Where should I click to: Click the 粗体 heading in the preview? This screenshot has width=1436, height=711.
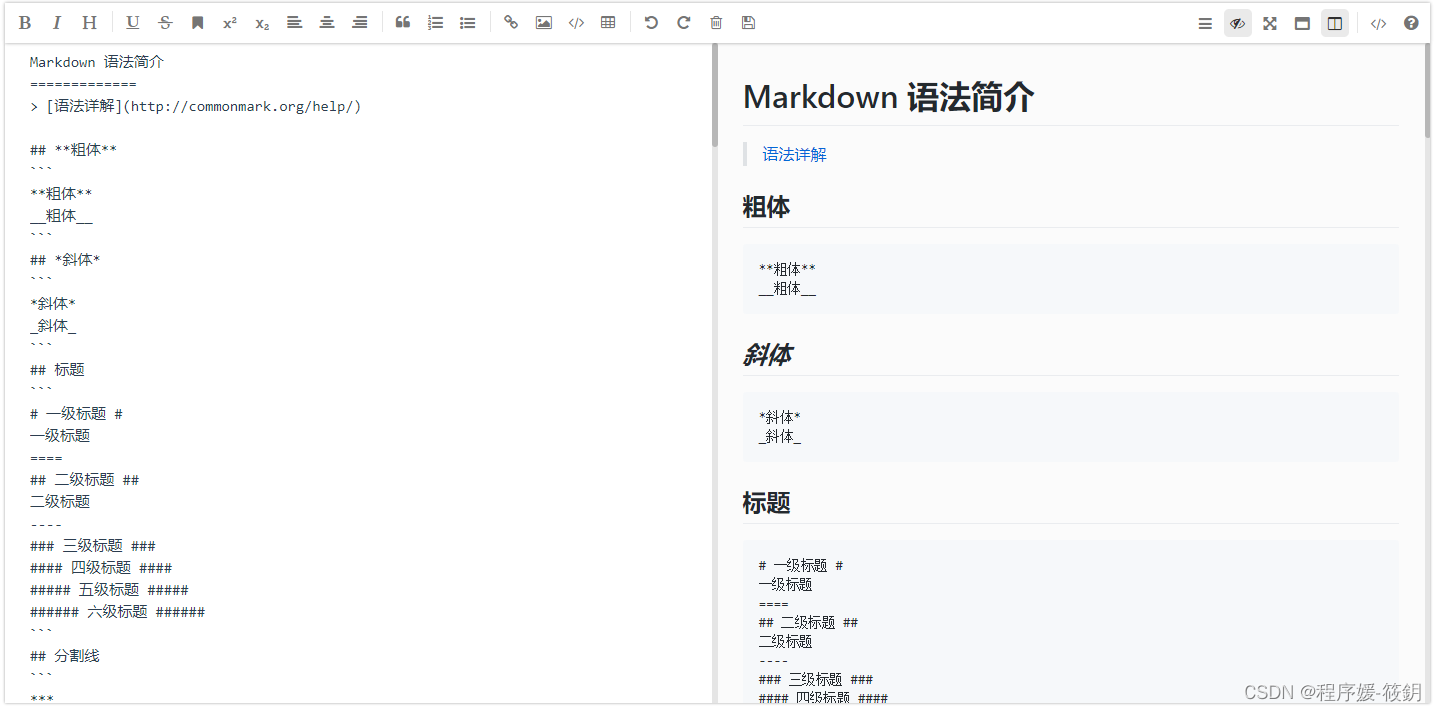pyautogui.click(x=766, y=207)
